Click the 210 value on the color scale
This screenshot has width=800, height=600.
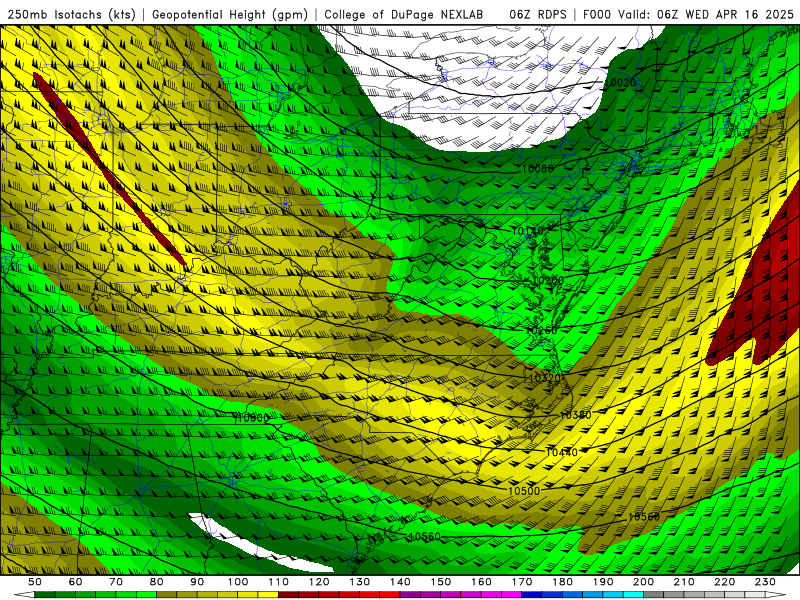tap(684, 582)
